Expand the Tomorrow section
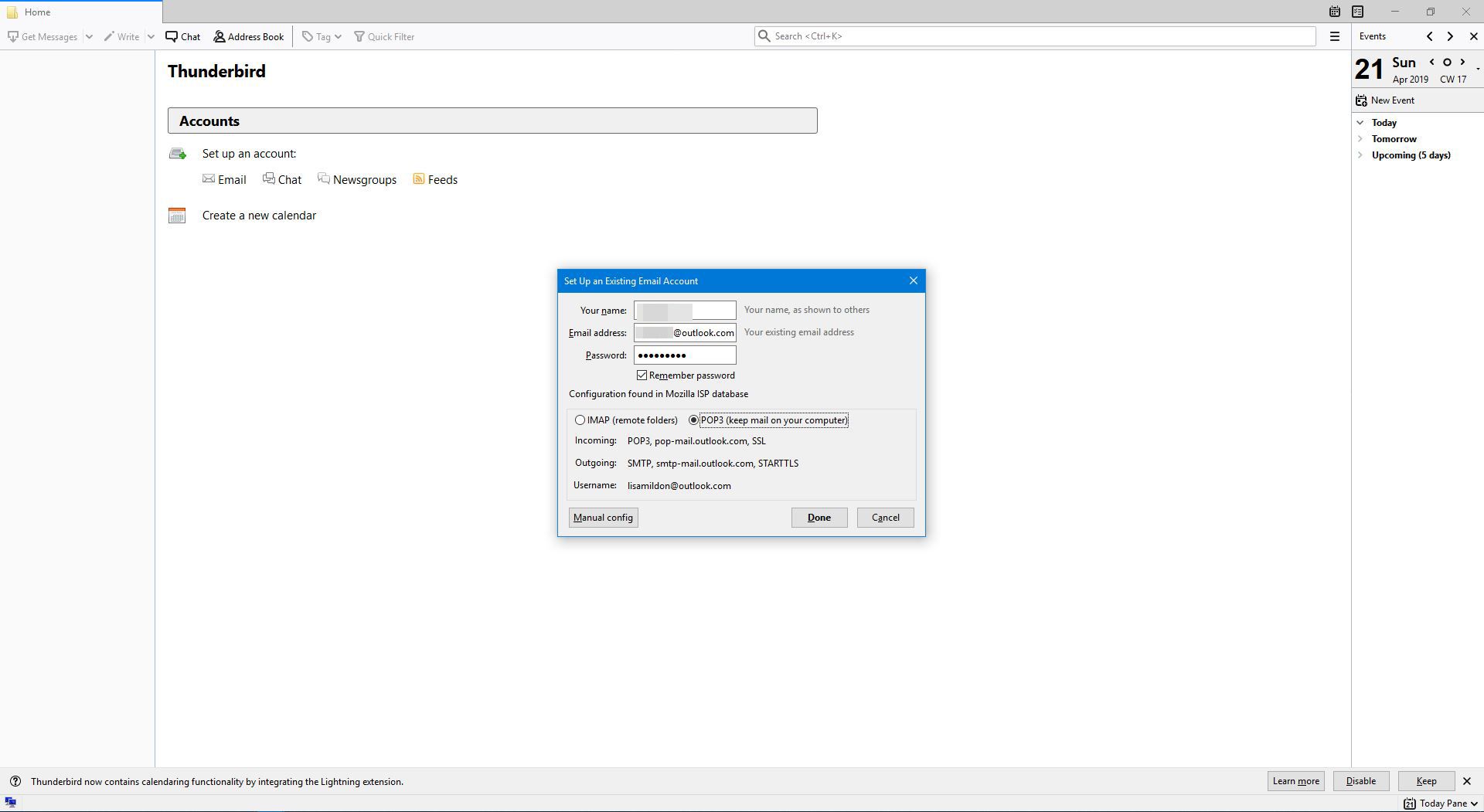The width and height of the screenshot is (1484, 812). (x=1360, y=139)
